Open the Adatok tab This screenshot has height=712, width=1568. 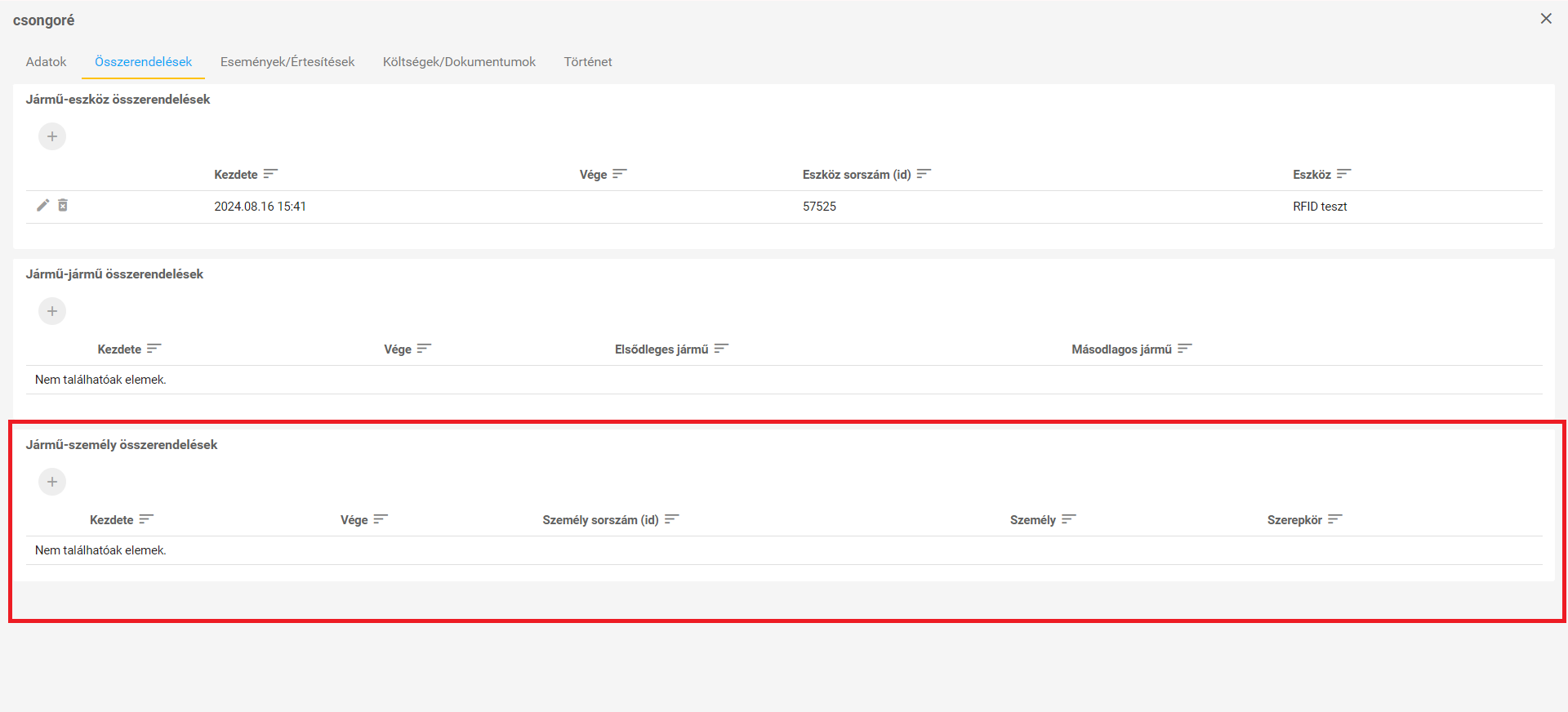(x=47, y=62)
